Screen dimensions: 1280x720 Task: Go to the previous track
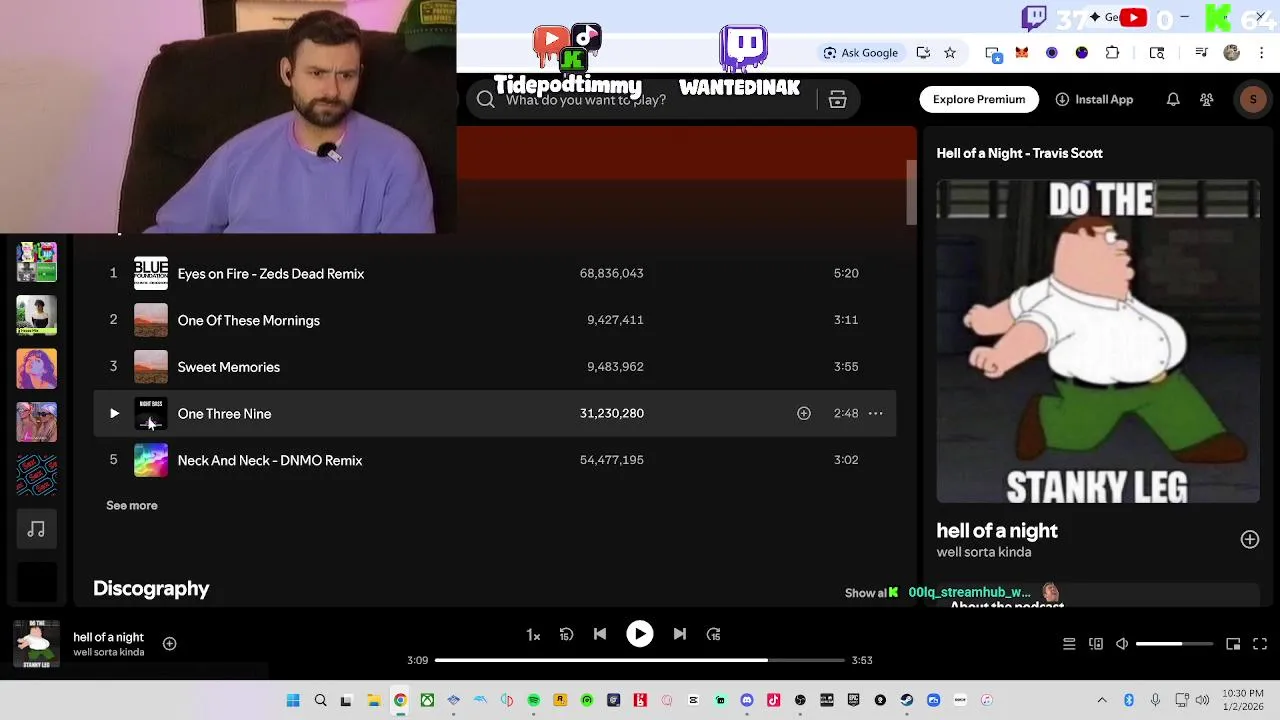point(600,634)
